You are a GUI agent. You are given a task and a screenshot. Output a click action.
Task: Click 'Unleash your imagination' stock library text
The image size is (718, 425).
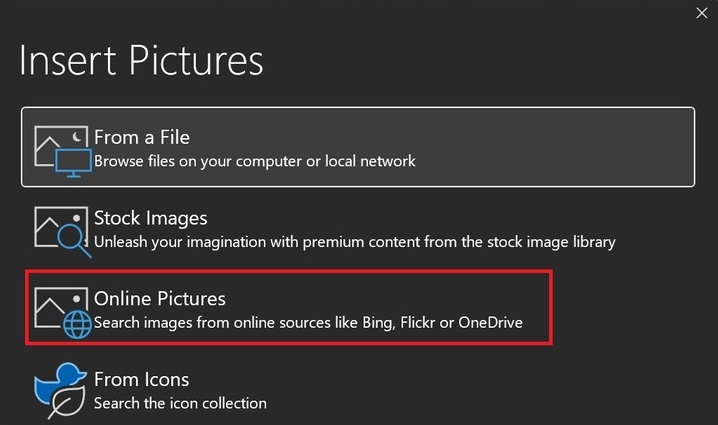(x=354, y=241)
